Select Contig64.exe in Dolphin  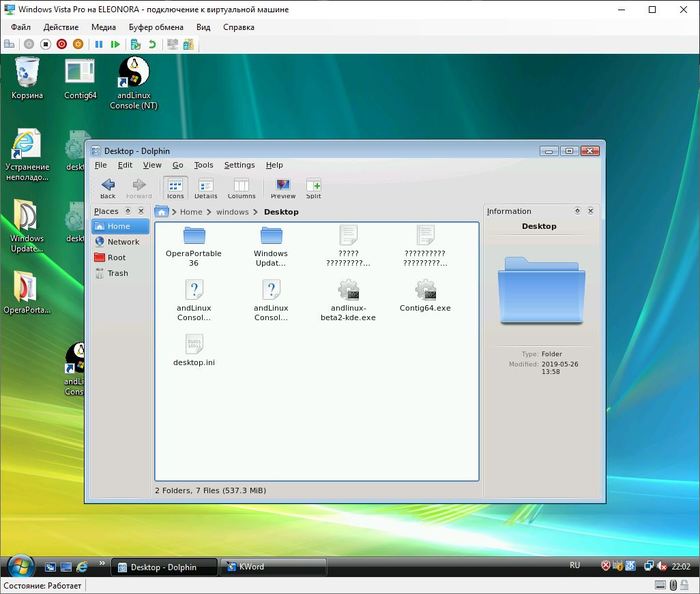click(425, 296)
